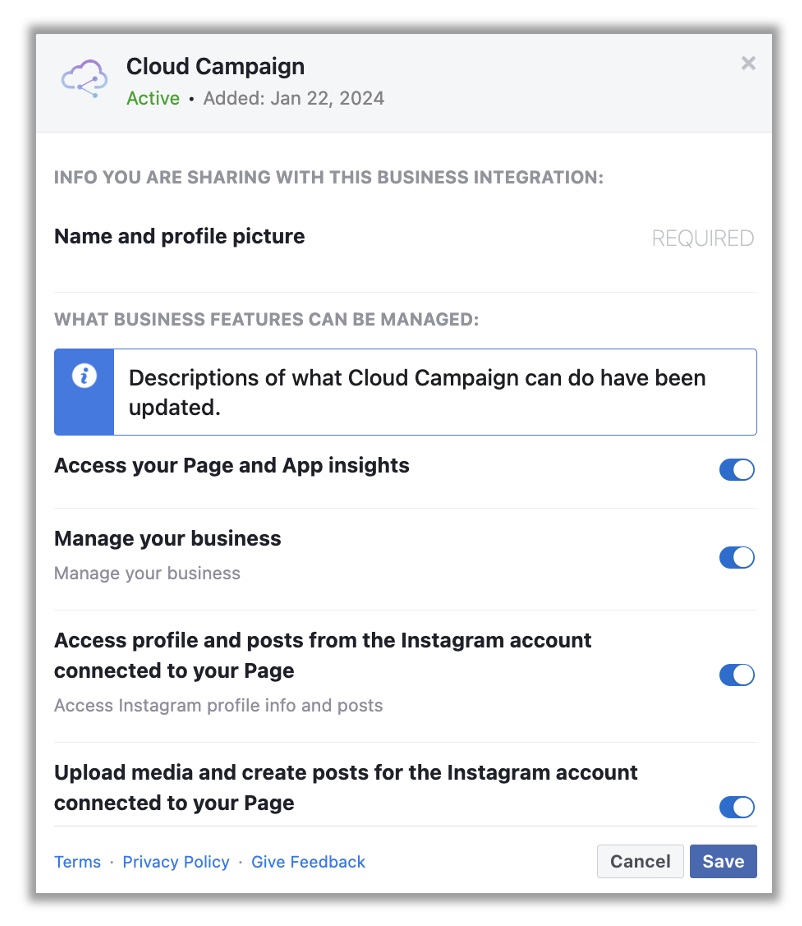Click the green Active status label

(153, 98)
